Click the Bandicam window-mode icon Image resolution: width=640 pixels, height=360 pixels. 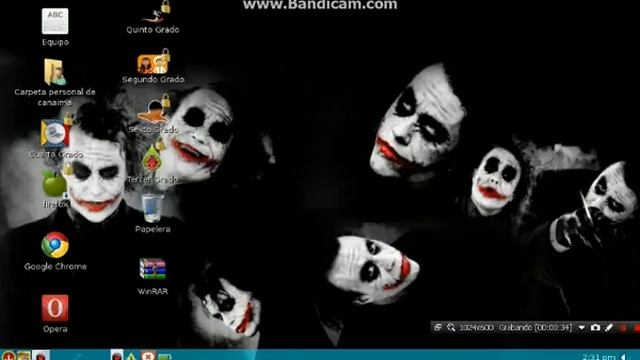[438, 327]
